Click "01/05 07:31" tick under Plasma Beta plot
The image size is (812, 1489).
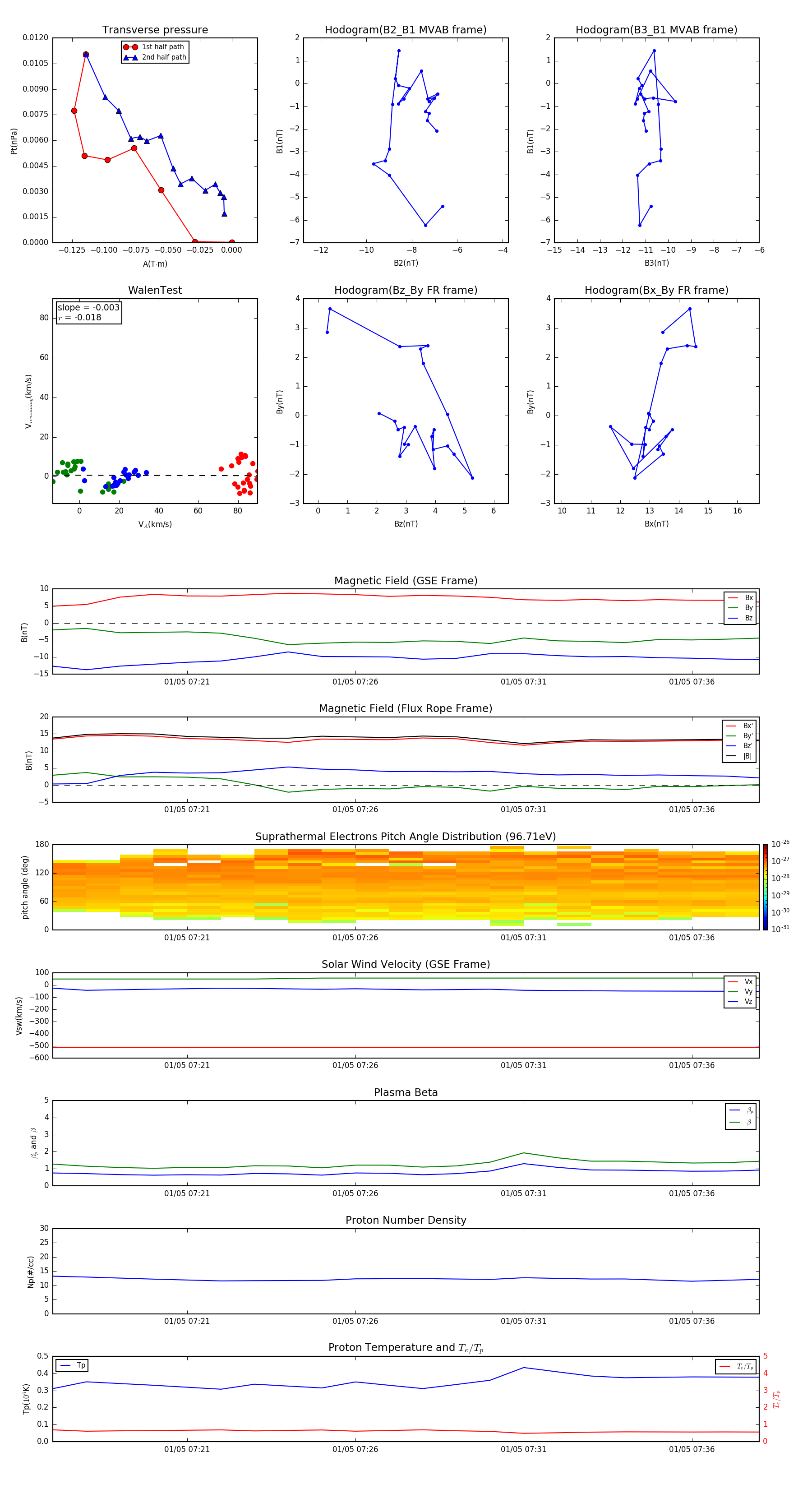524,1193
